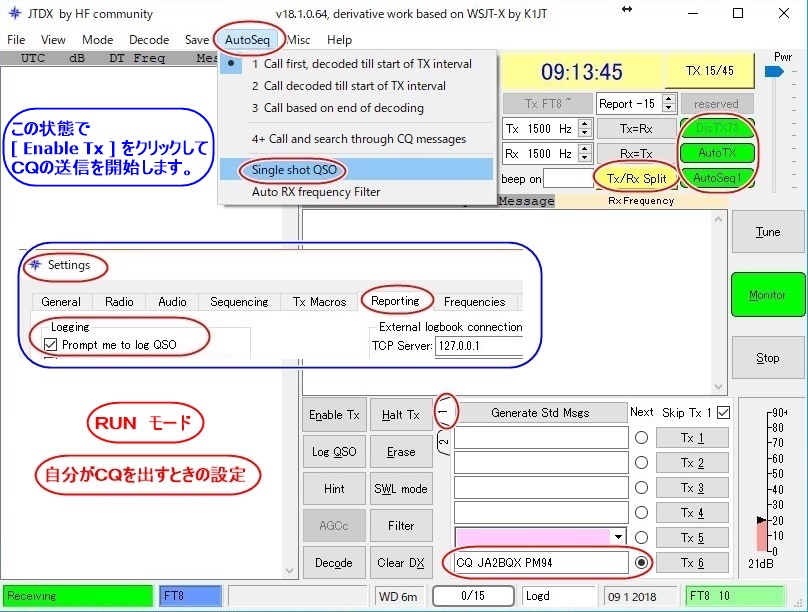Click the Tx FT8 button

coord(547,104)
